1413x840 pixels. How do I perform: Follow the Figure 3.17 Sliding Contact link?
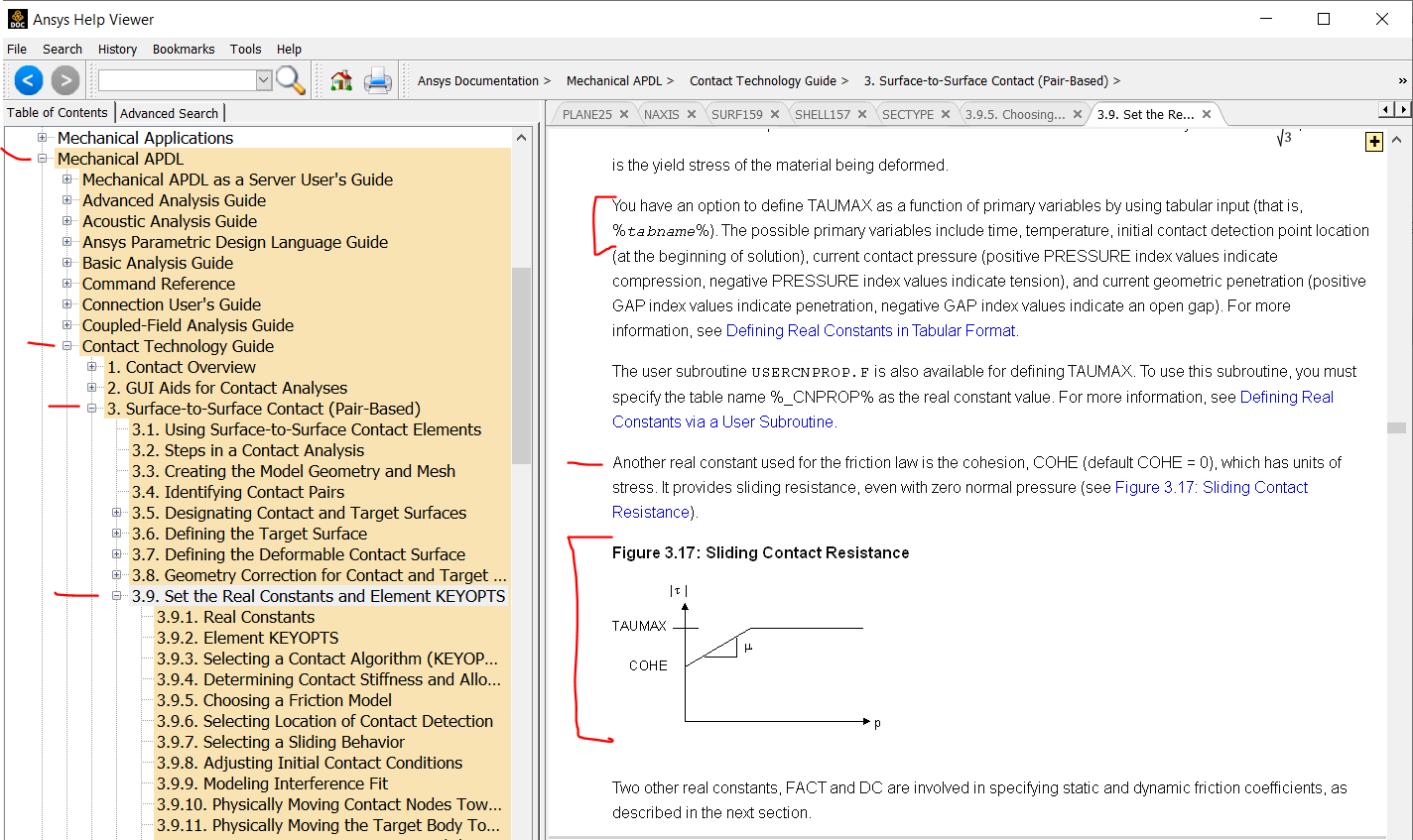(1212, 487)
